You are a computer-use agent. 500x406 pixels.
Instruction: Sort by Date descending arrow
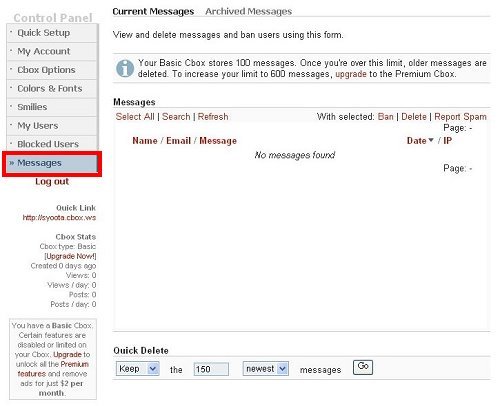pos(431,140)
